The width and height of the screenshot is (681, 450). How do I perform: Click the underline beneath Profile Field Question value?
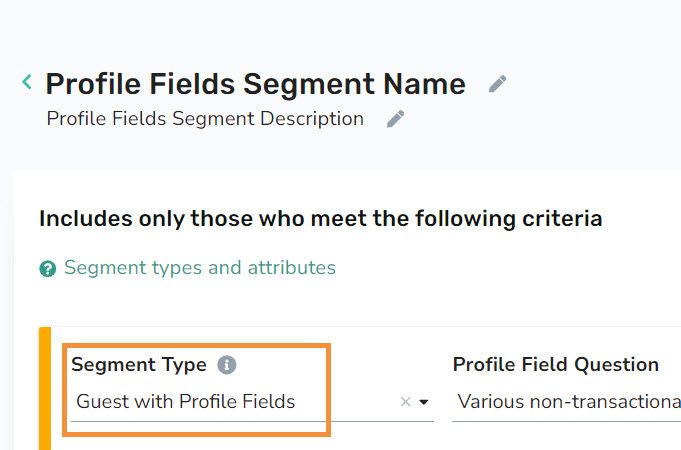pyautogui.click(x=566, y=421)
